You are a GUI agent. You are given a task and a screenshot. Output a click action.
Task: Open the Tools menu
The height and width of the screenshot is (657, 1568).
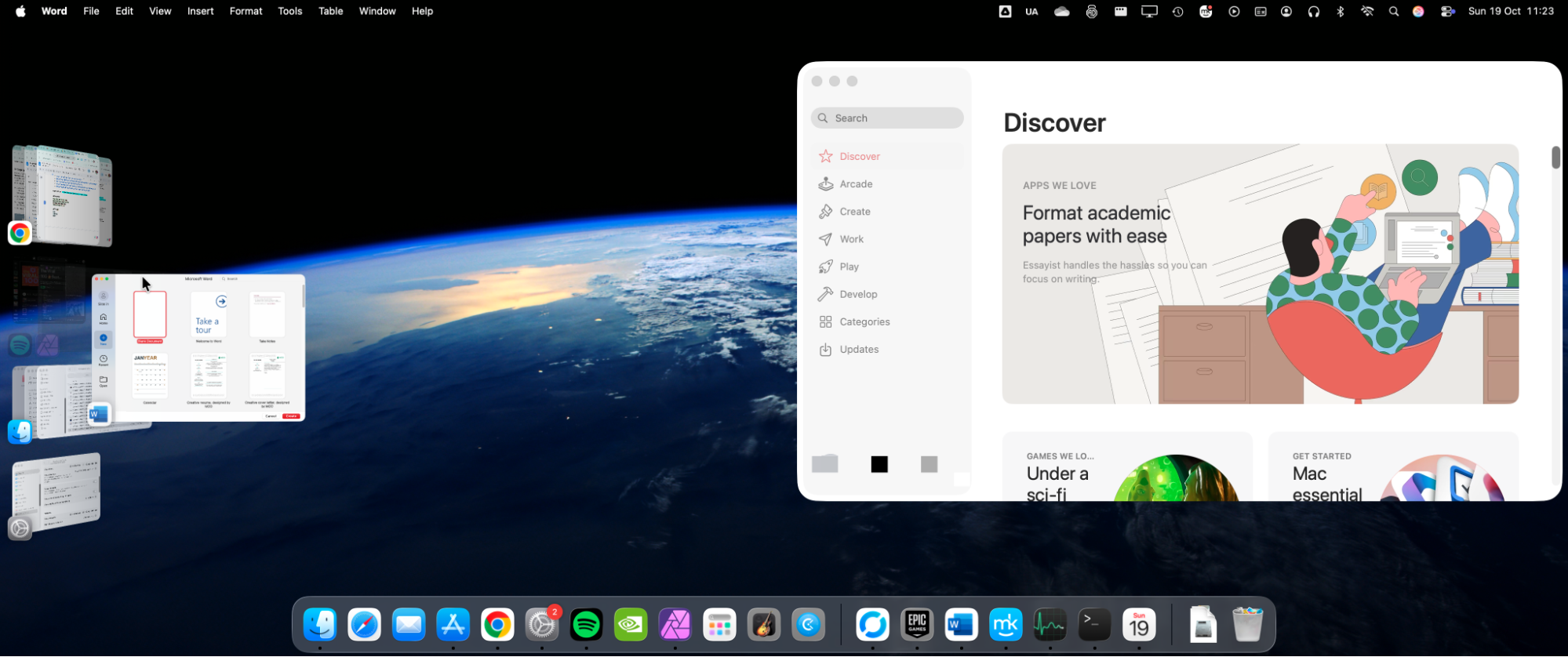coord(289,11)
